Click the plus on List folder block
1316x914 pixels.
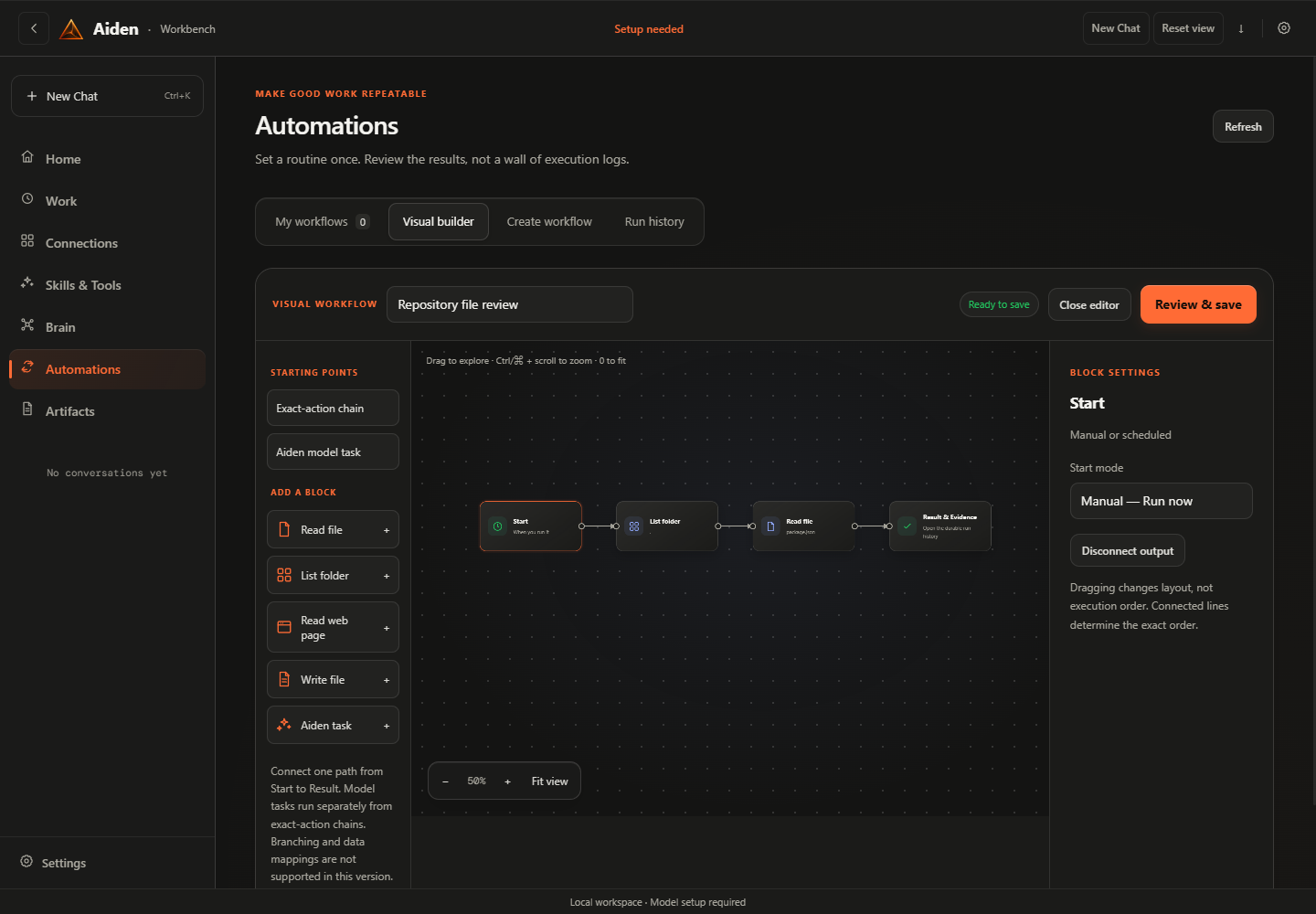tap(387, 576)
